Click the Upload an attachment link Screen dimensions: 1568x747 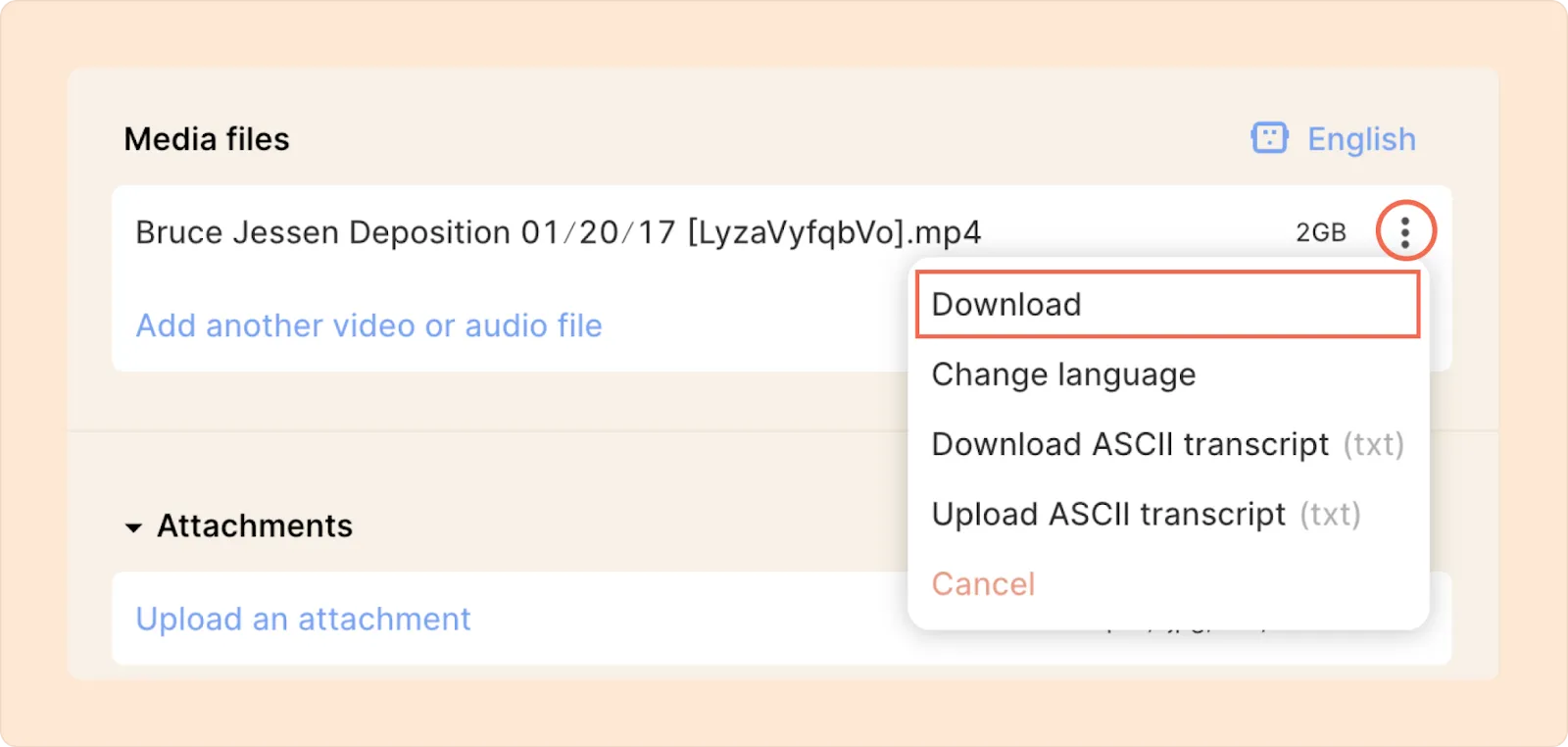click(x=303, y=620)
